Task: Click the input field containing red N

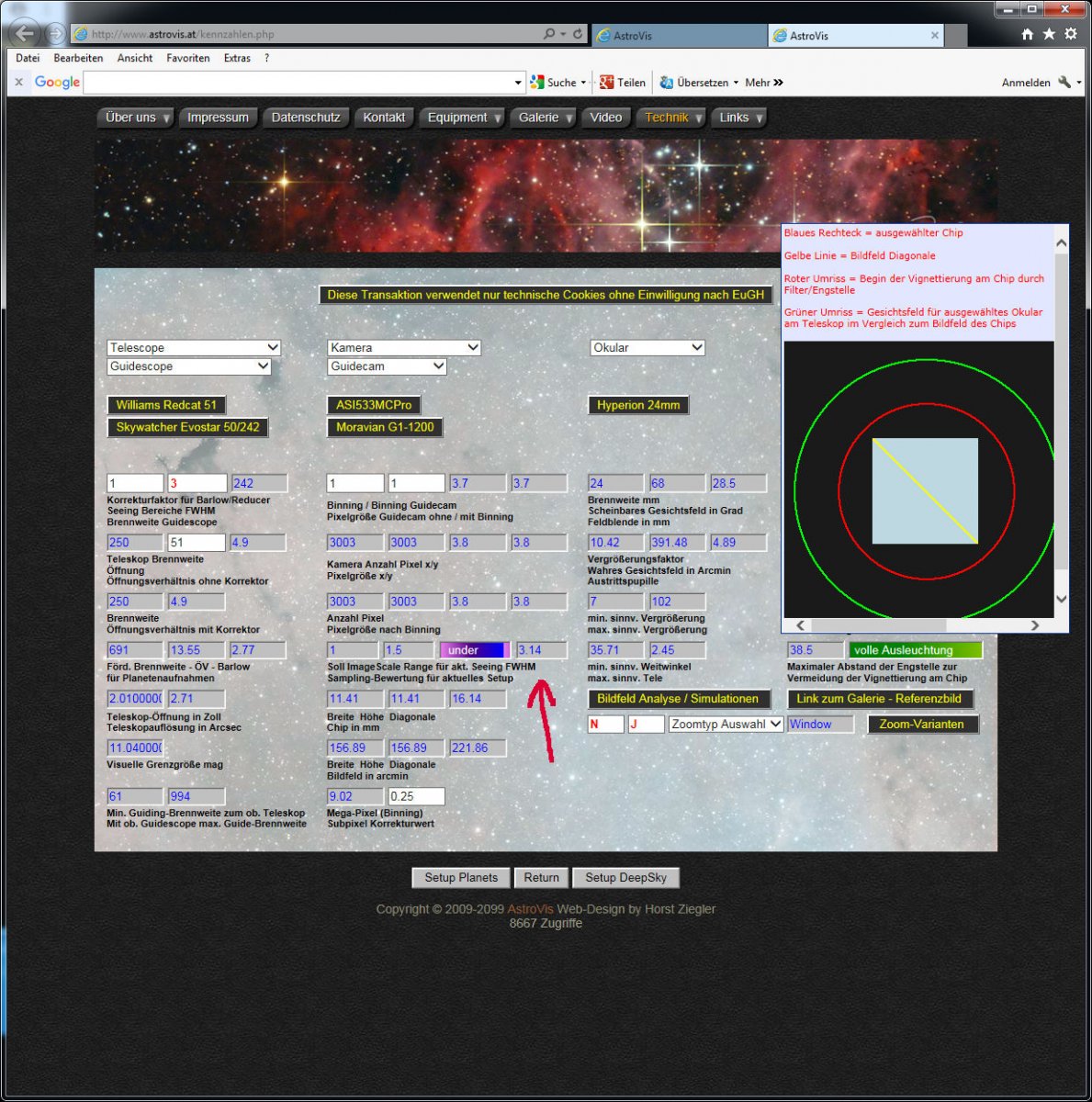Action: pyautogui.click(x=605, y=724)
